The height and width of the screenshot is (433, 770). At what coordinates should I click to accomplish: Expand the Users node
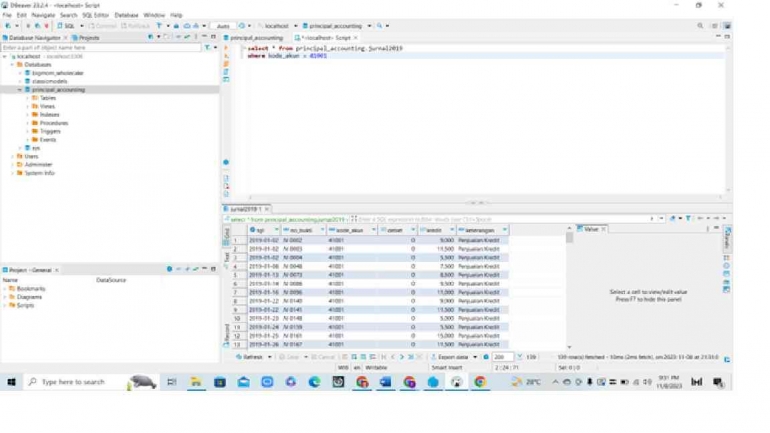[x=13, y=157]
